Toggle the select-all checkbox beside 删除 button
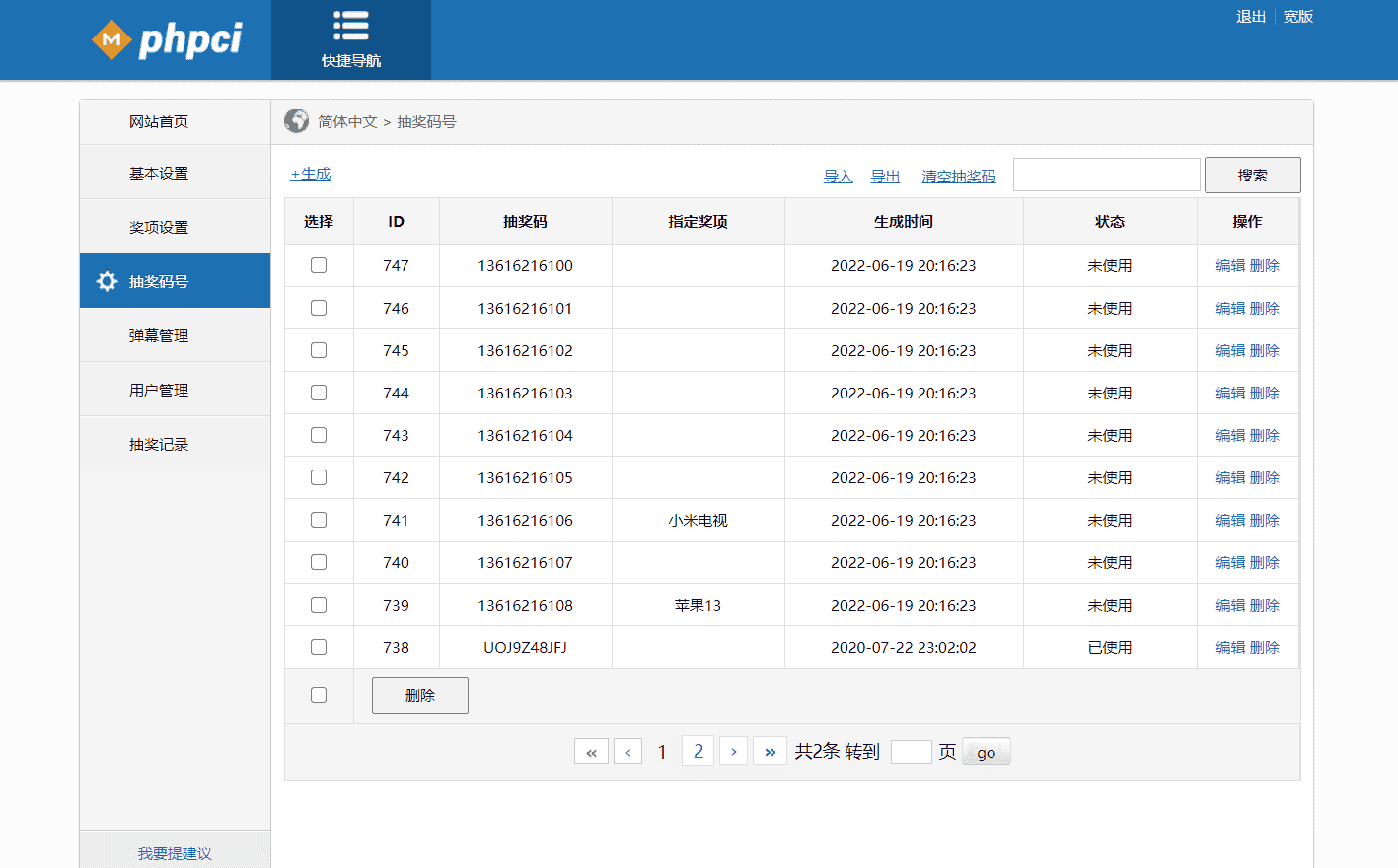 pyautogui.click(x=319, y=695)
